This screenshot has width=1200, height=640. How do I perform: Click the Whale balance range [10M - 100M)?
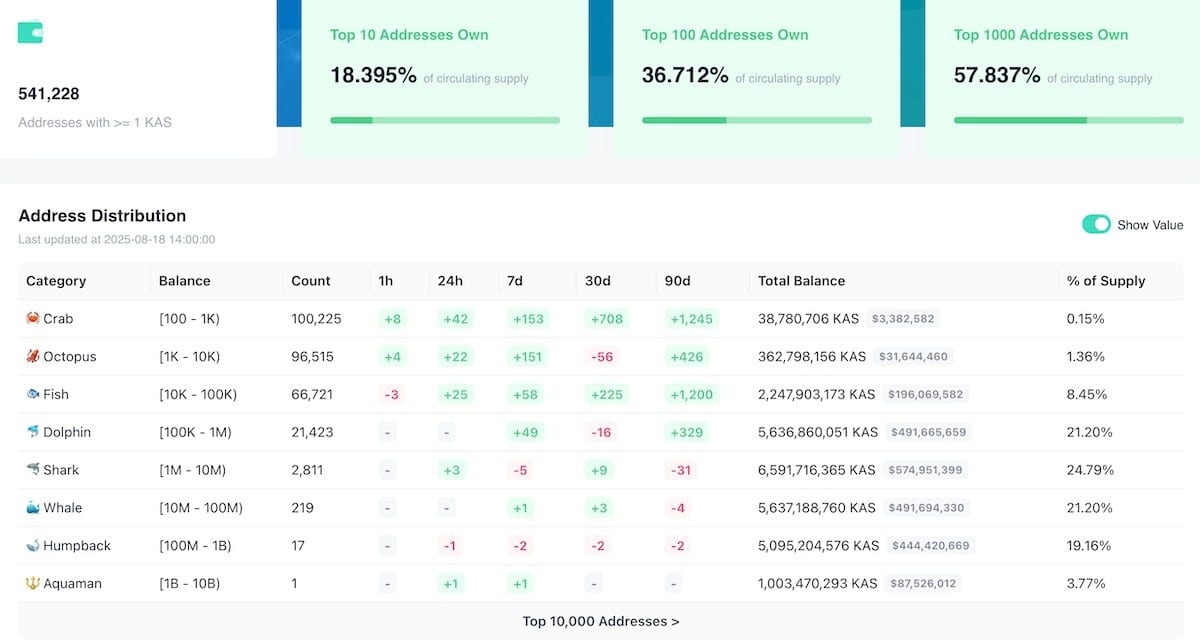point(201,508)
